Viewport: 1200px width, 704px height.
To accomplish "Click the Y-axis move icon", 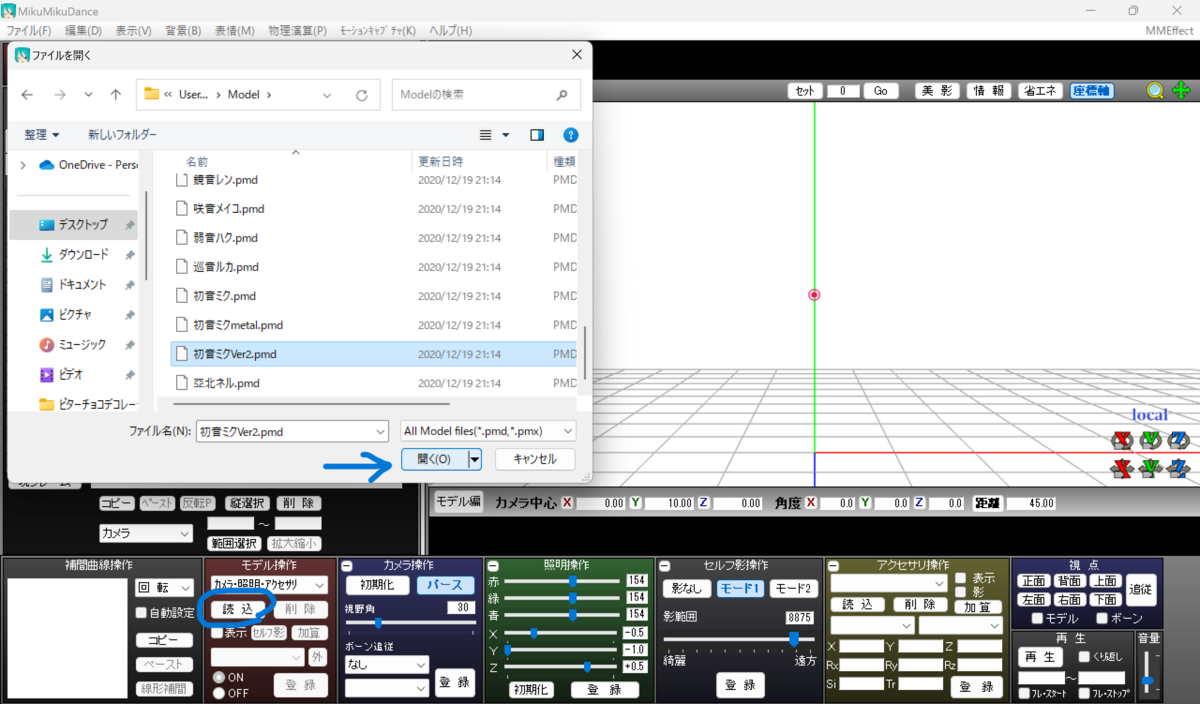I will coord(1150,468).
